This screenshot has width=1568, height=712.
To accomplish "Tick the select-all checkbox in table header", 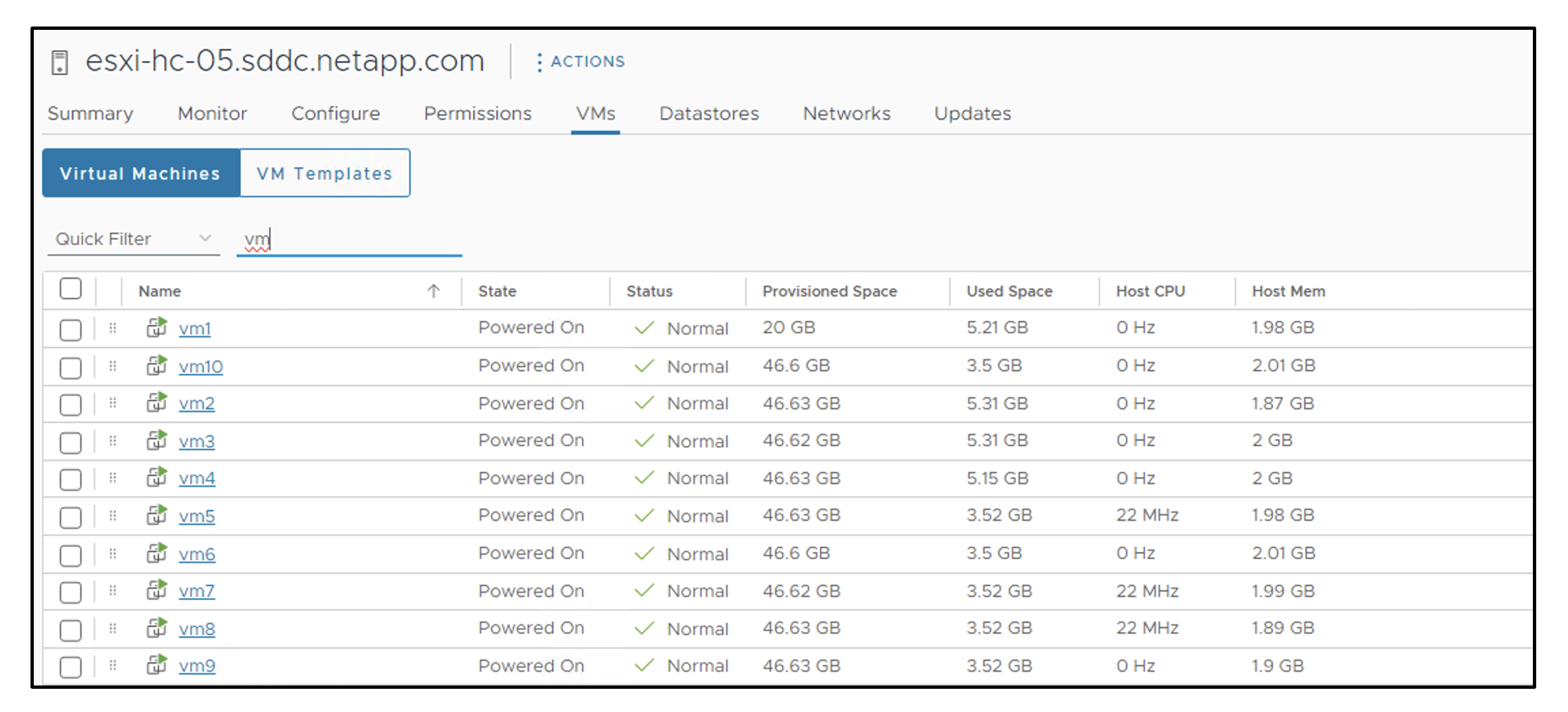I will click(x=70, y=290).
